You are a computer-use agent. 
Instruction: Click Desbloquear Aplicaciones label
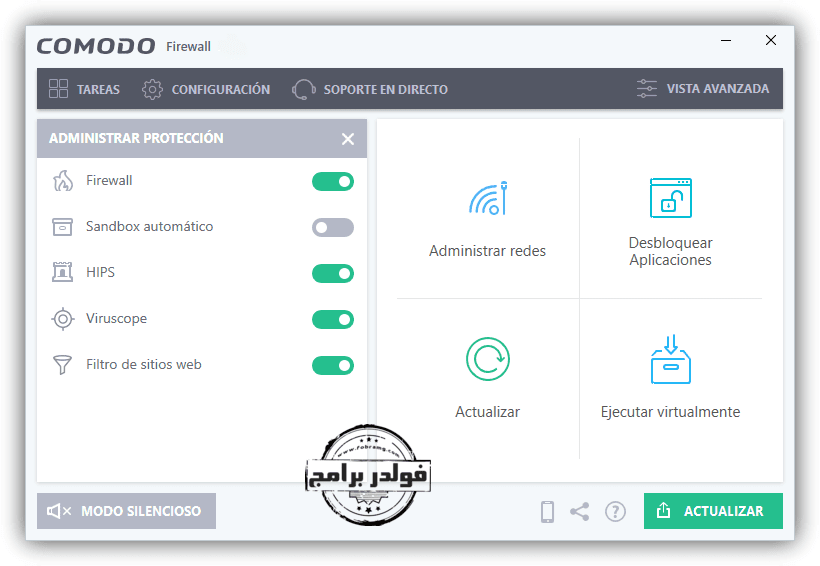(670, 252)
